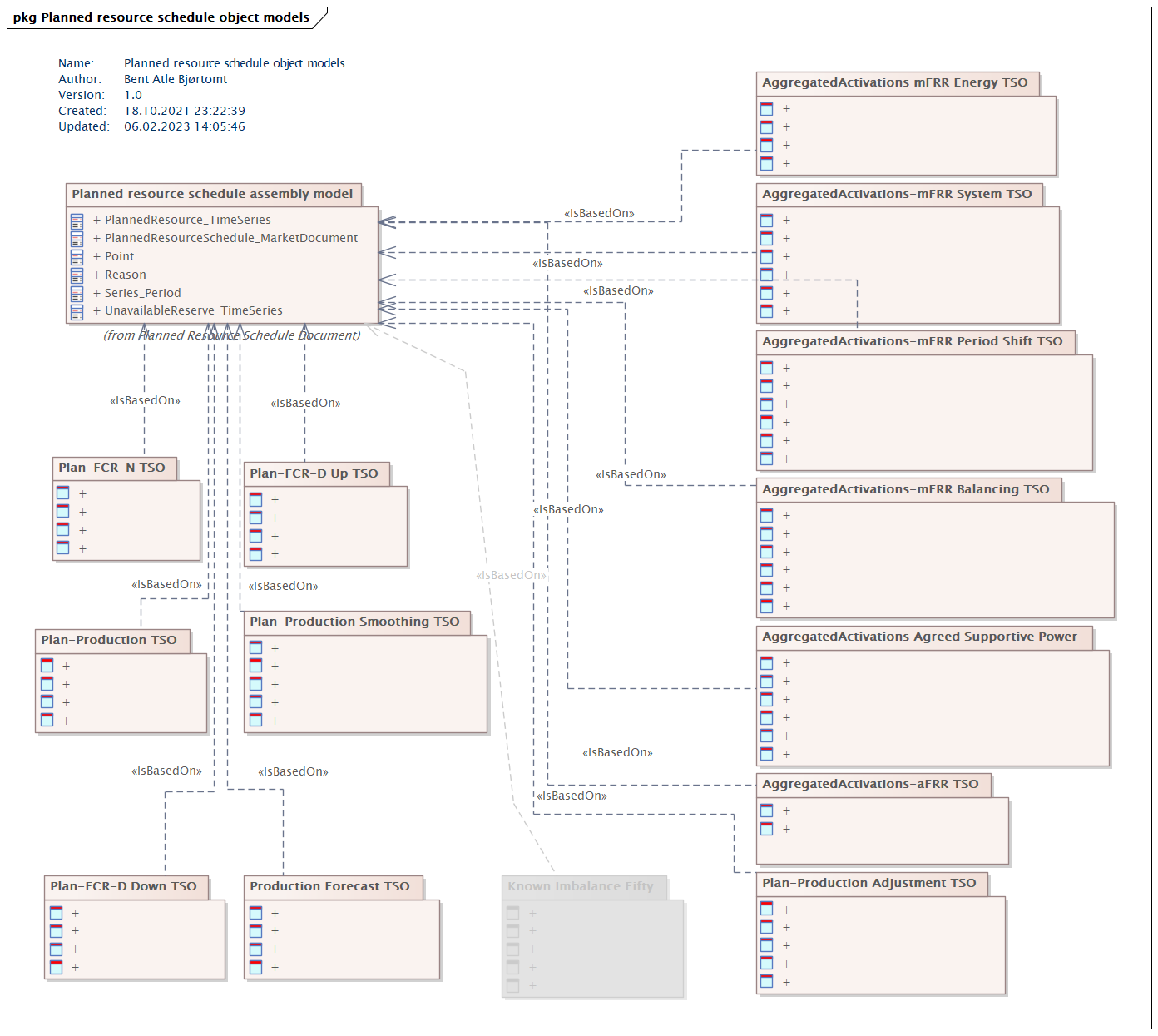The image size is (1158, 1036).
Task: Click first class icon in Plan-Production Adjustment TSO package
Action: click(x=767, y=909)
